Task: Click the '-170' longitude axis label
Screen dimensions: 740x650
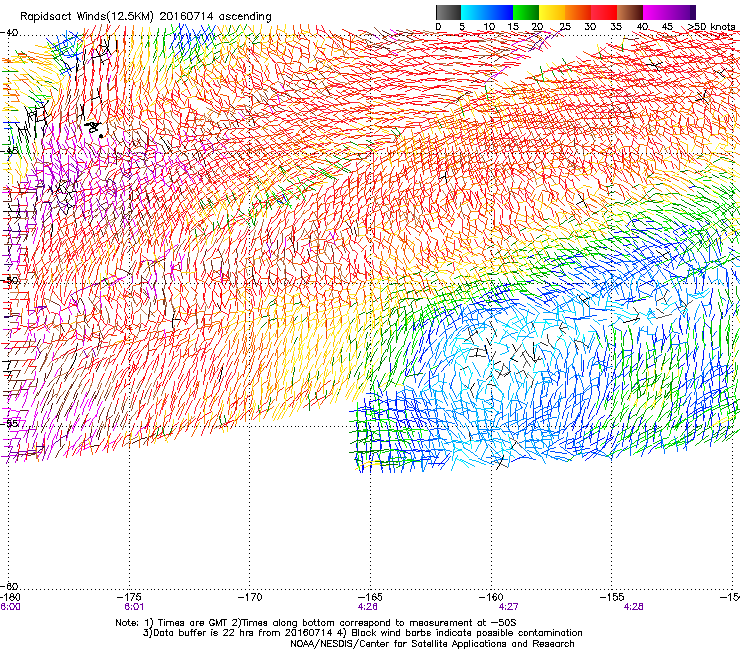Action: point(250,598)
